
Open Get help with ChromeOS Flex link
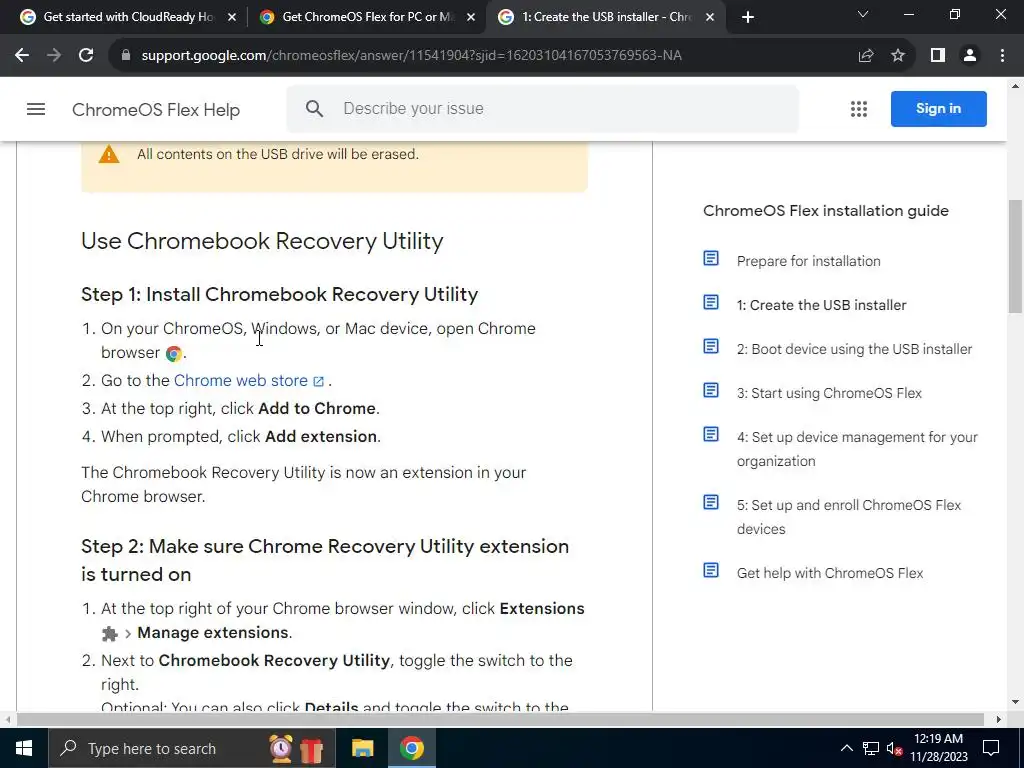pyautogui.click(x=830, y=573)
